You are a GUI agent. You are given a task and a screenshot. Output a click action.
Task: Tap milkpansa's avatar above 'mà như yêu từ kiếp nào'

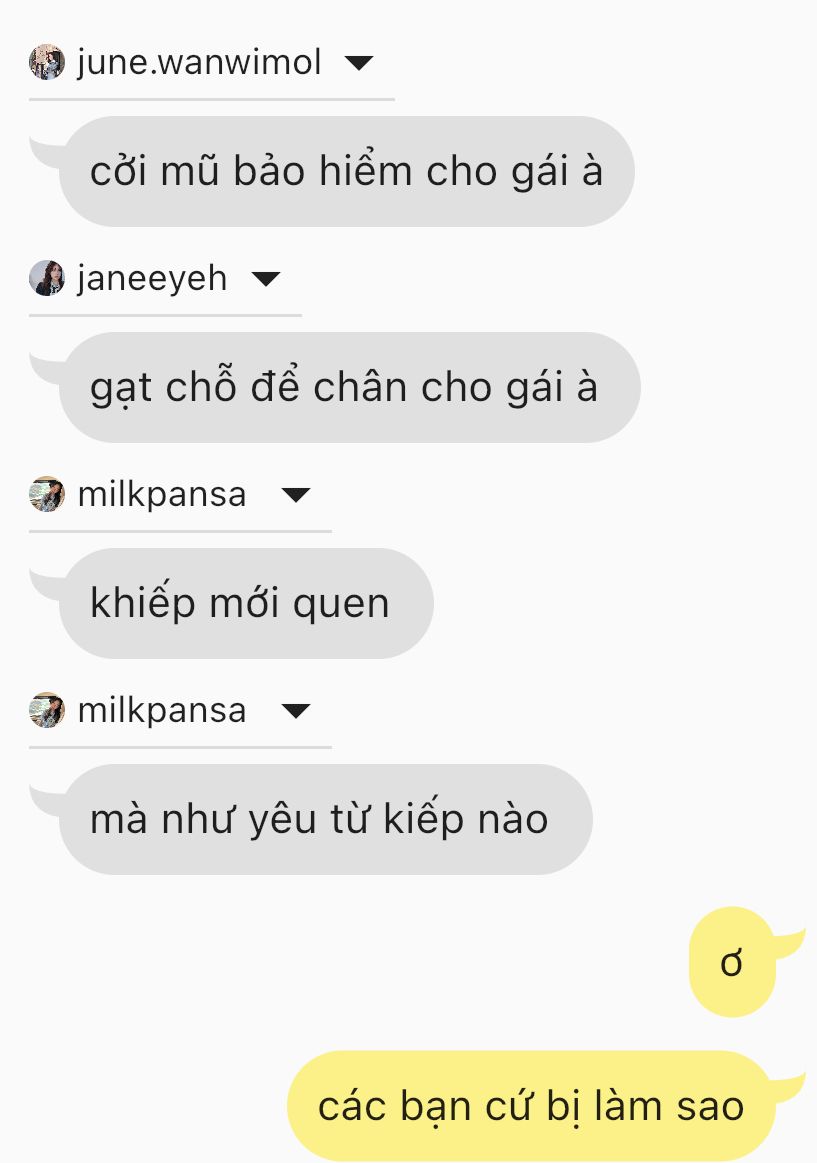point(47,710)
